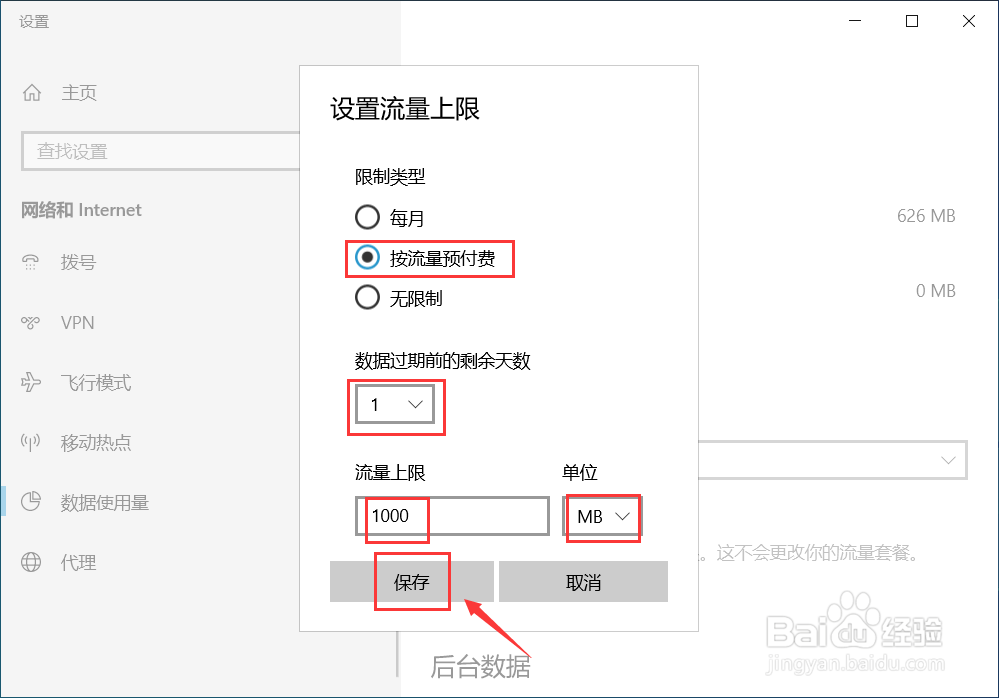This screenshot has height=698, width=999.
Task: Click the proxy globe icon
Action: coord(31,562)
